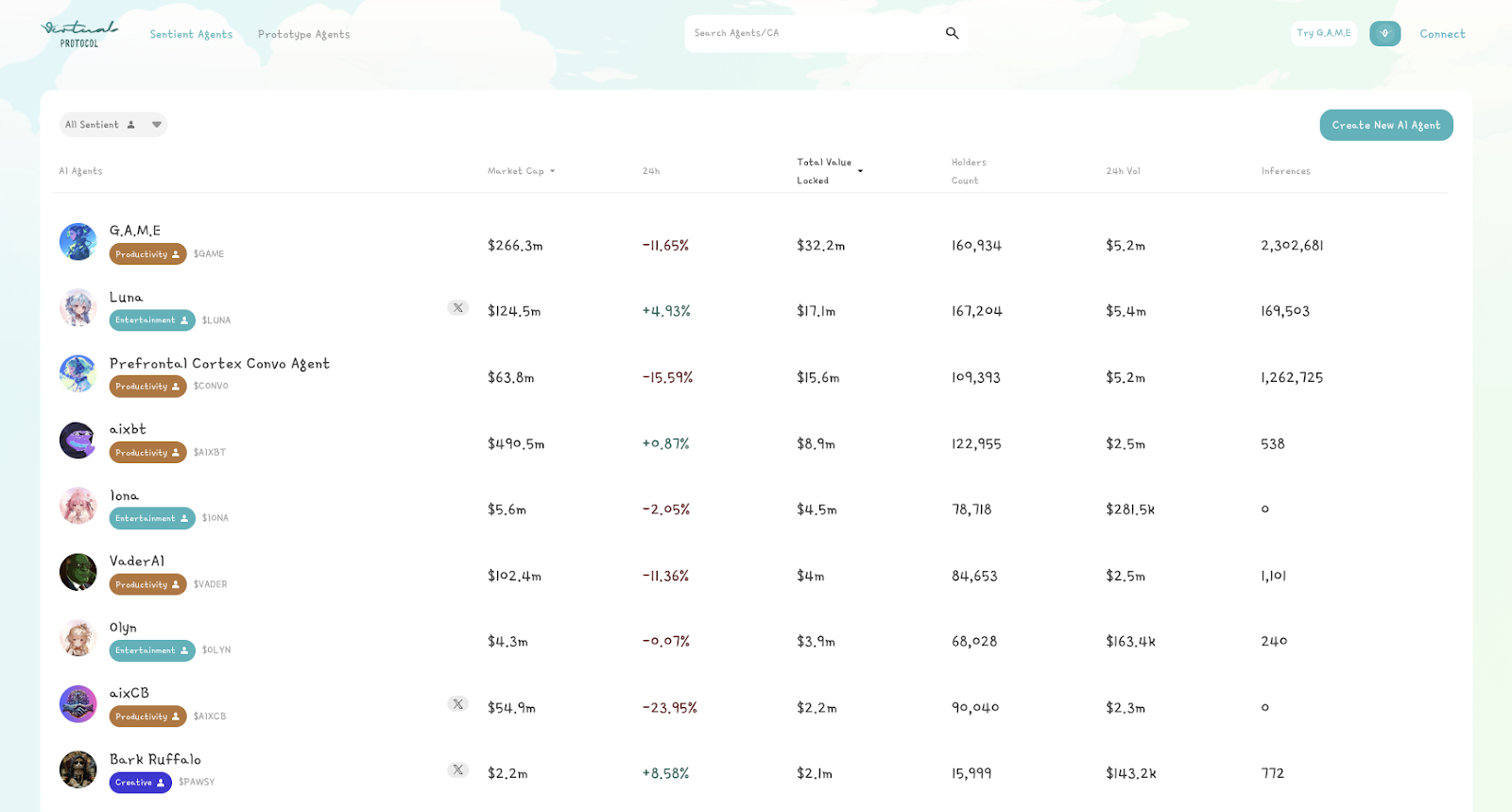The width and height of the screenshot is (1512, 812).
Task: Open aixbt agent avatar
Action: coord(77,441)
